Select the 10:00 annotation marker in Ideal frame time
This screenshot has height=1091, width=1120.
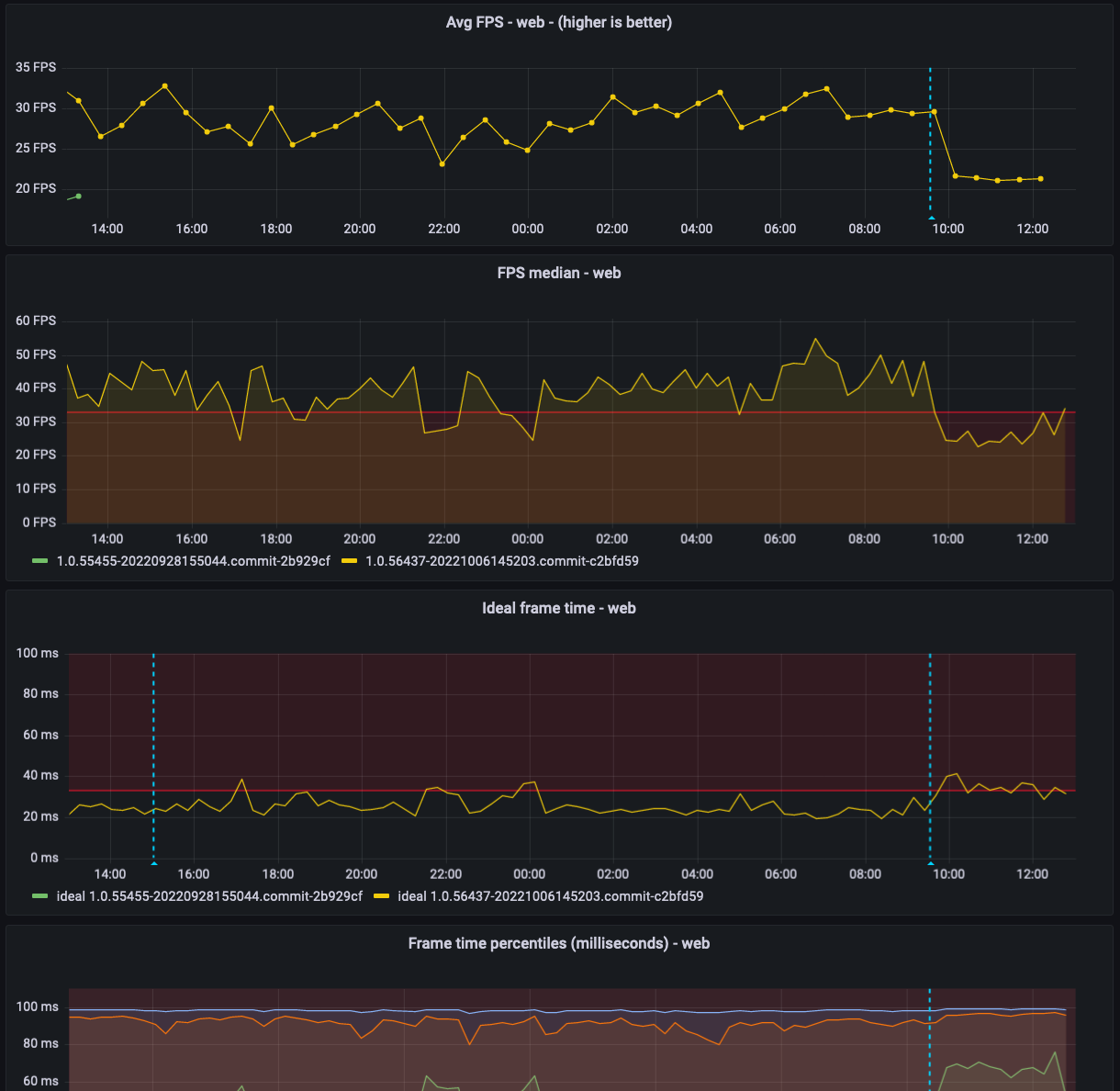click(x=931, y=862)
